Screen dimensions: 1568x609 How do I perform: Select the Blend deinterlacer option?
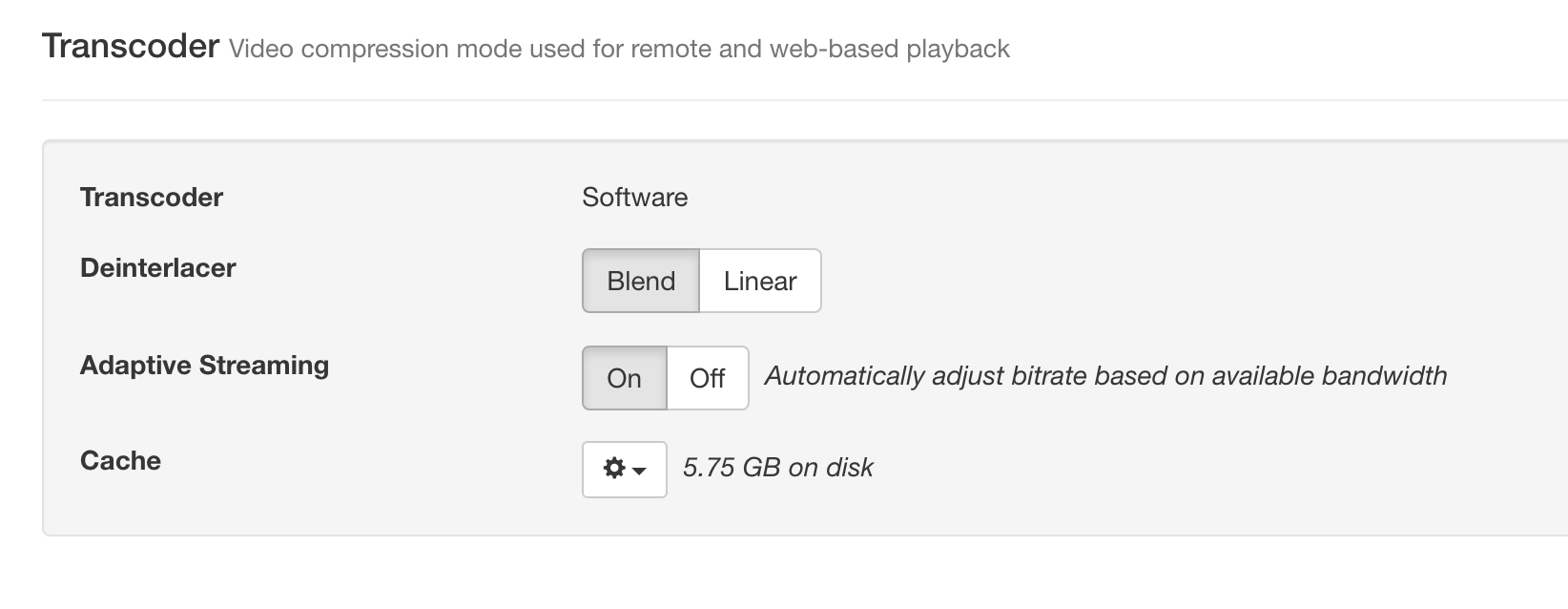click(x=641, y=281)
